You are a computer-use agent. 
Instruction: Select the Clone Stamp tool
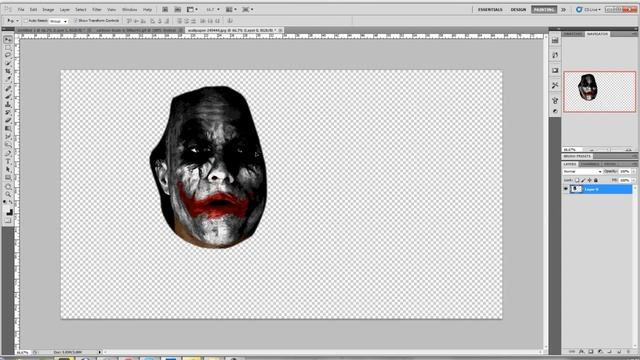coord(8,104)
